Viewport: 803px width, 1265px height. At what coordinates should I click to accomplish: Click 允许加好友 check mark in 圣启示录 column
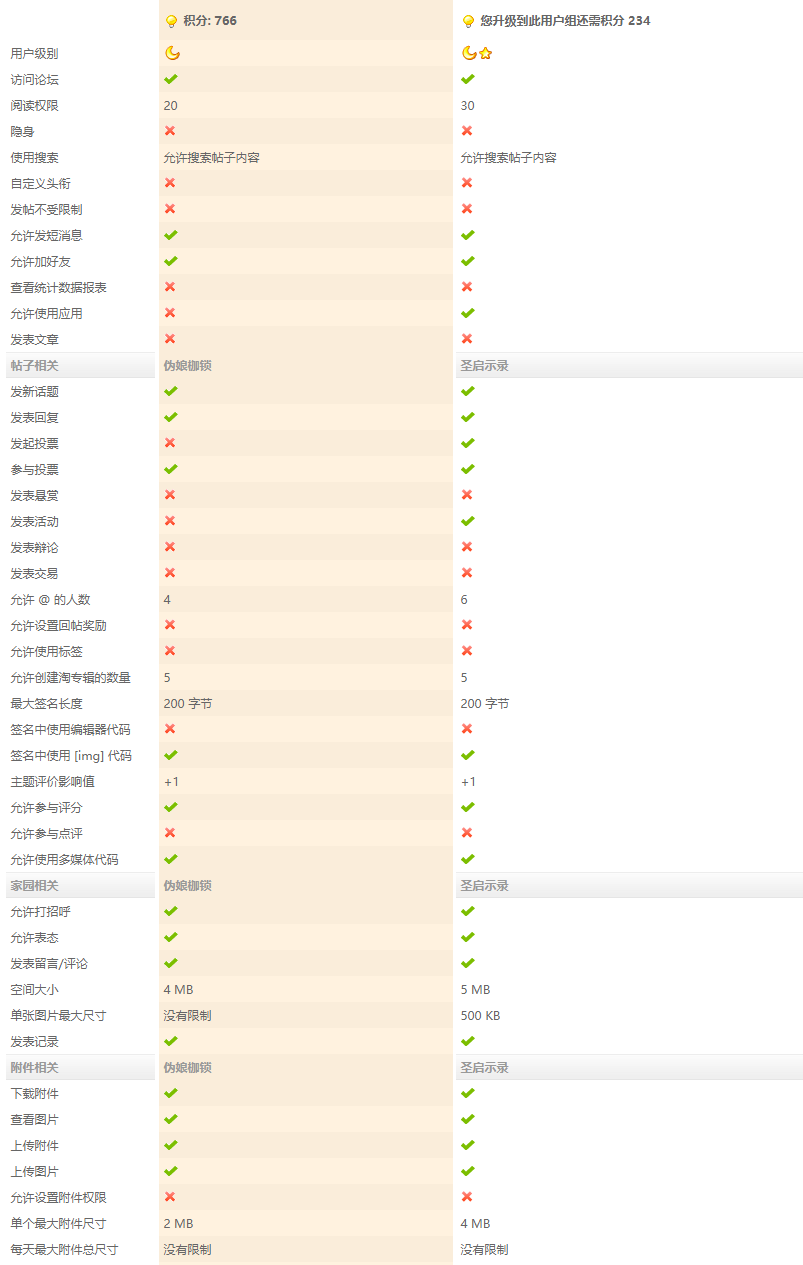tap(468, 261)
